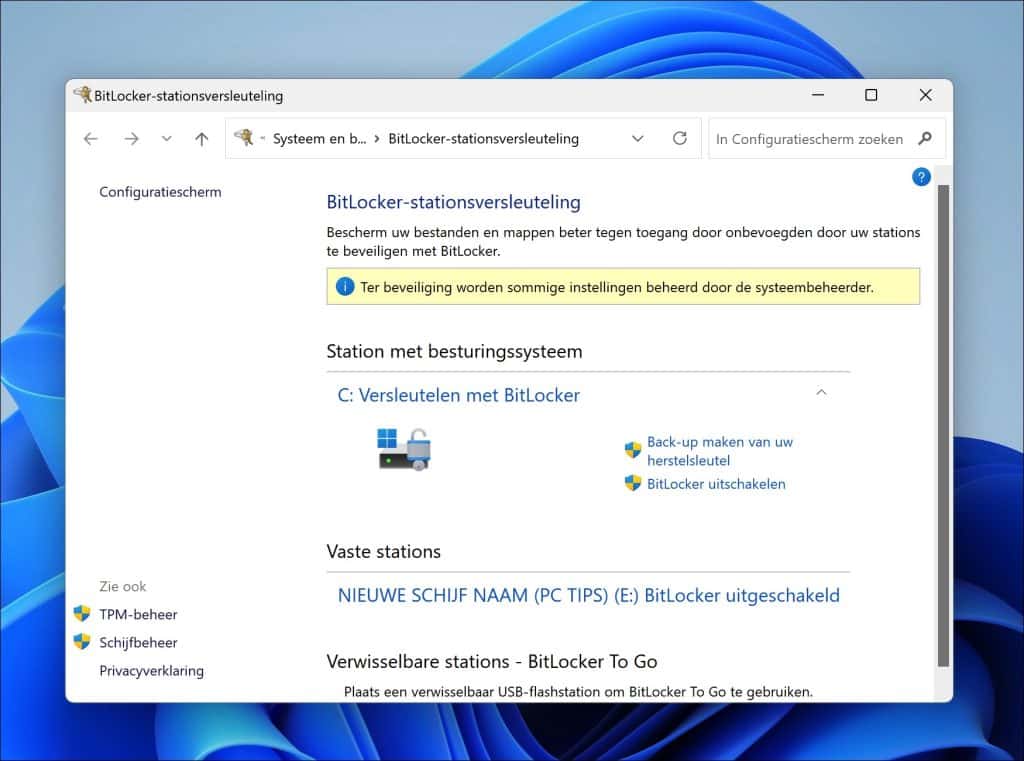
Task: Open the Configuratiescherm sidebar link
Action: click(160, 192)
